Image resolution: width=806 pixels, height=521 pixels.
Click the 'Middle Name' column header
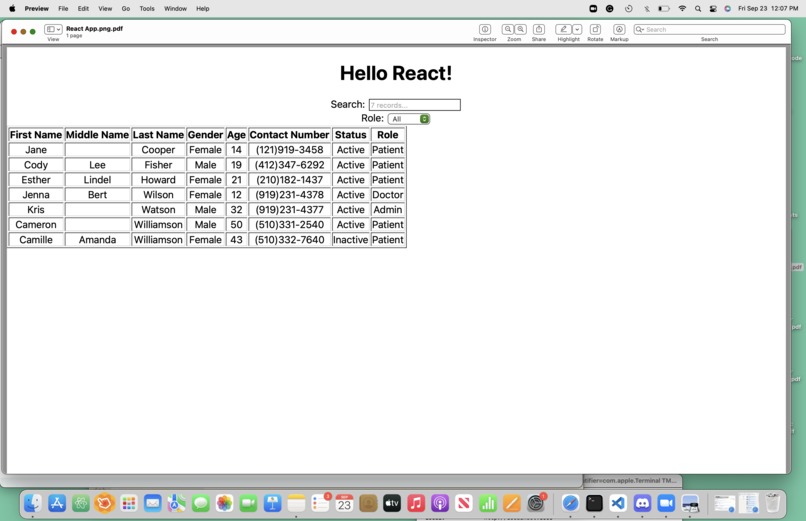pos(97,135)
